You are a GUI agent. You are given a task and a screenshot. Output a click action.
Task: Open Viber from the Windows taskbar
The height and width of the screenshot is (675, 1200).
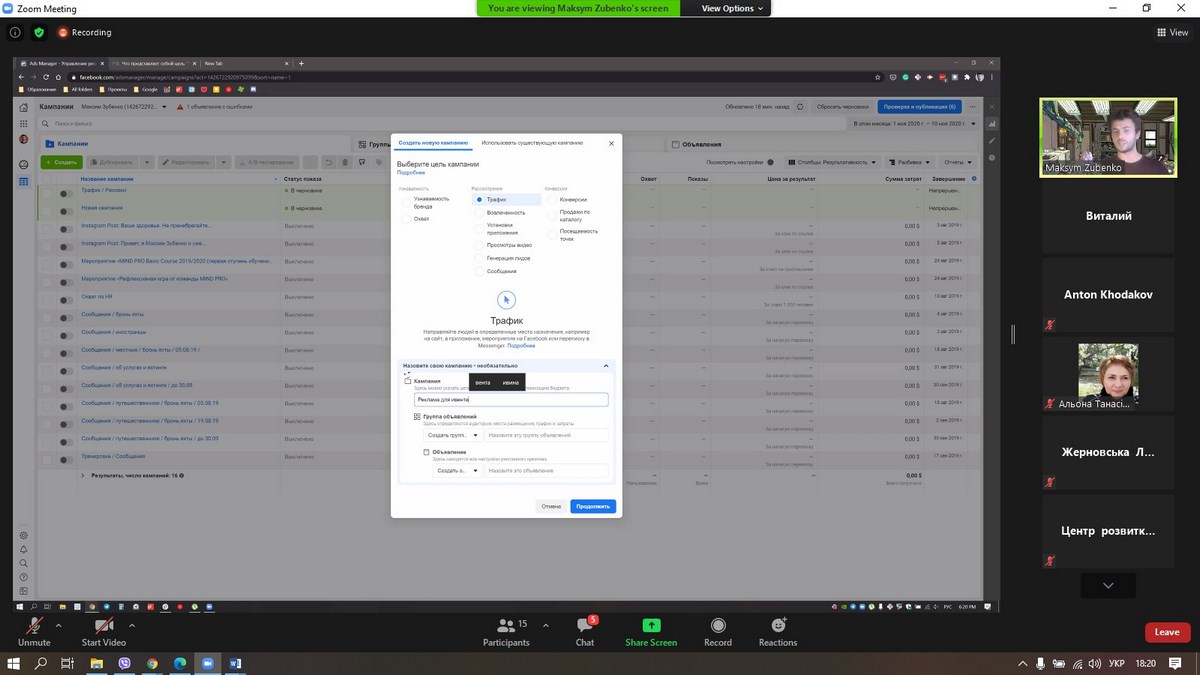tap(124, 663)
